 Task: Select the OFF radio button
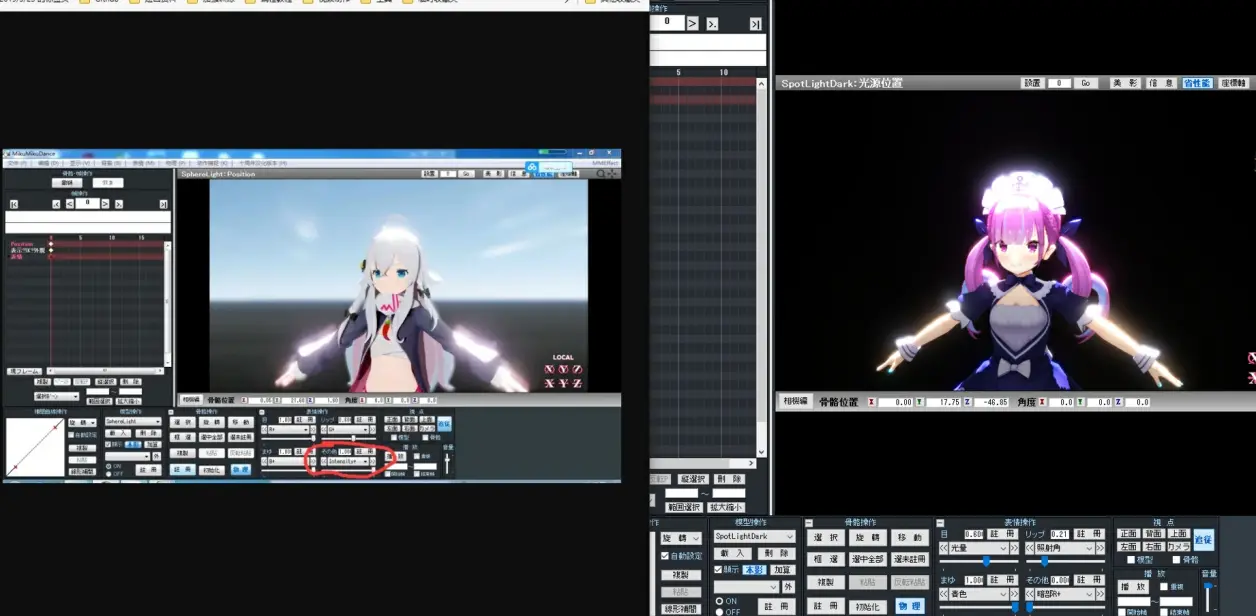pyautogui.click(x=719, y=611)
